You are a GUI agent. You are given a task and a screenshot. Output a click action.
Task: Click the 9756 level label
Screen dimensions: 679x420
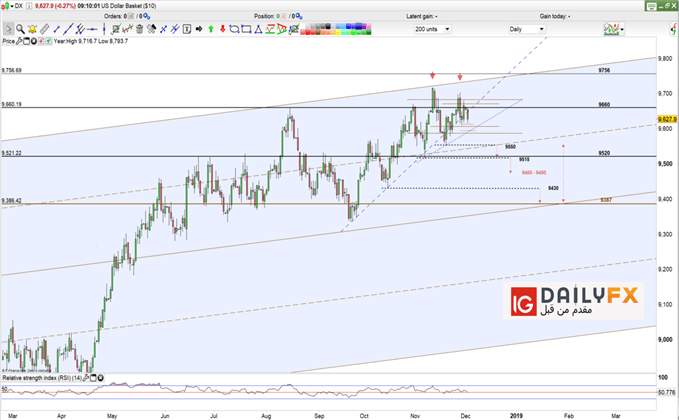(x=604, y=70)
